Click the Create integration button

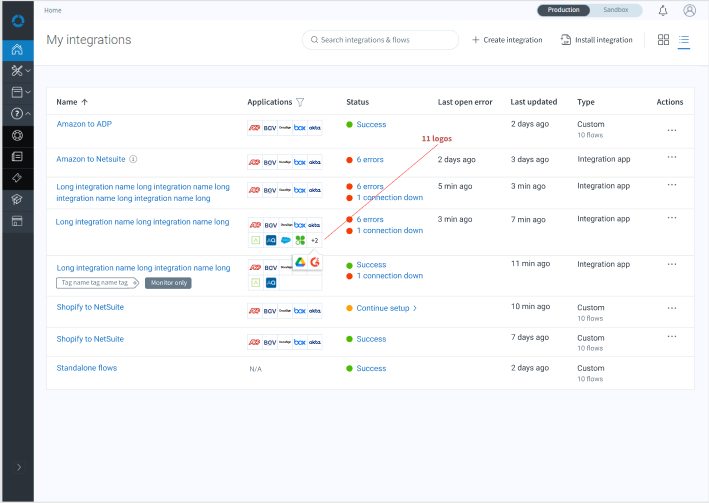507,40
